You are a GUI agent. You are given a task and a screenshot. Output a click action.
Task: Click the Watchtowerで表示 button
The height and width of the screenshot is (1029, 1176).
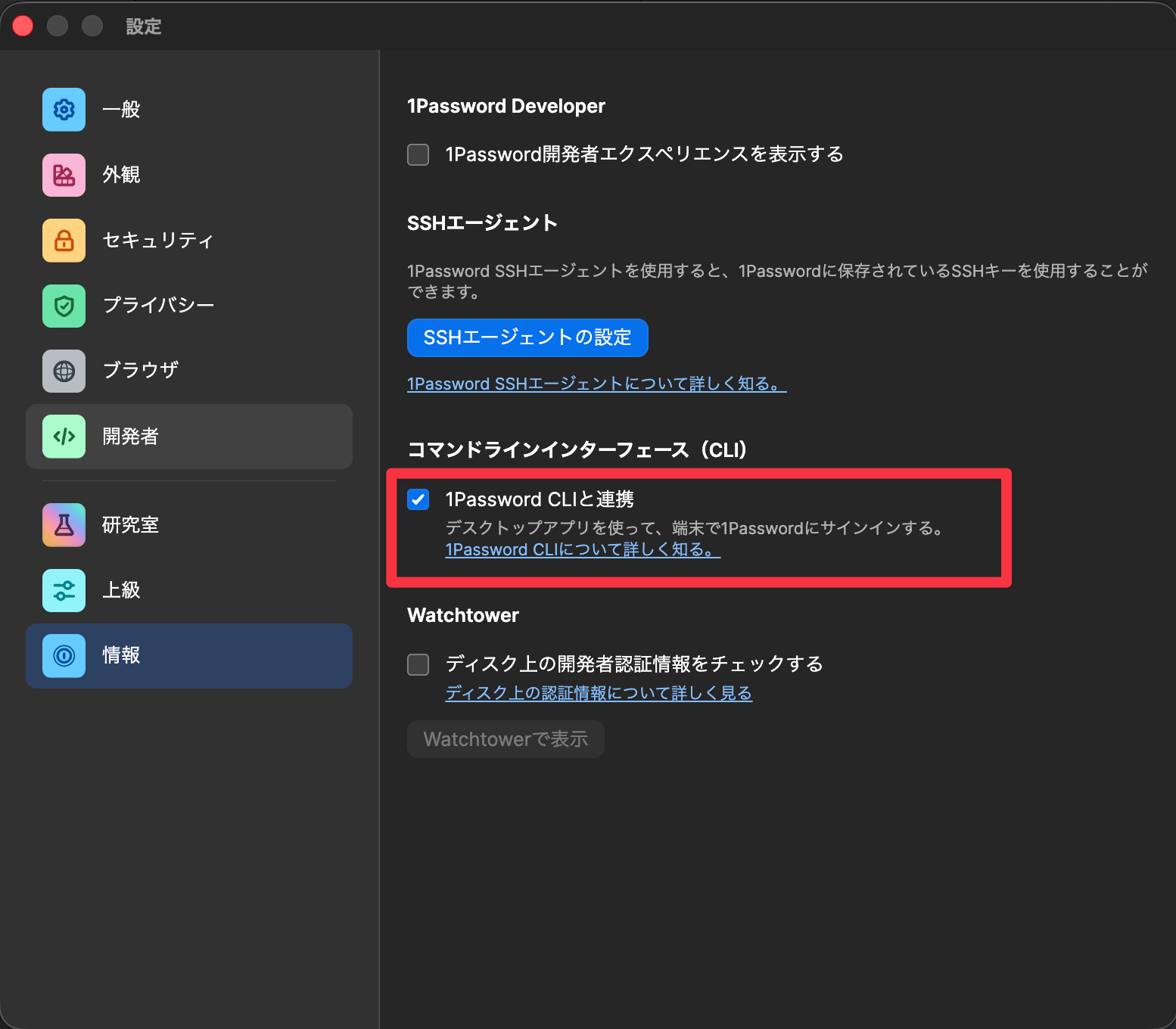pyautogui.click(x=506, y=739)
